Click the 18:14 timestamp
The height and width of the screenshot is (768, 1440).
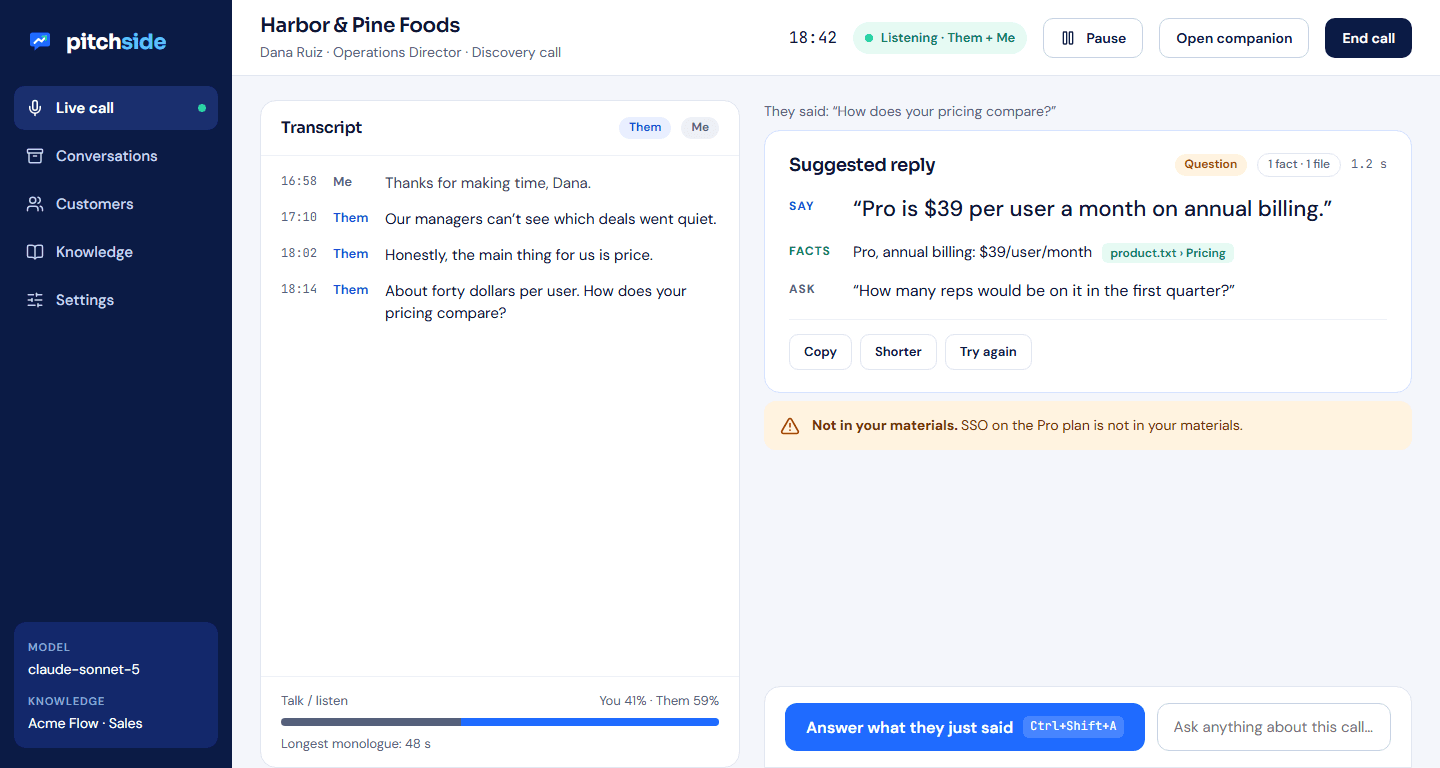pos(299,290)
